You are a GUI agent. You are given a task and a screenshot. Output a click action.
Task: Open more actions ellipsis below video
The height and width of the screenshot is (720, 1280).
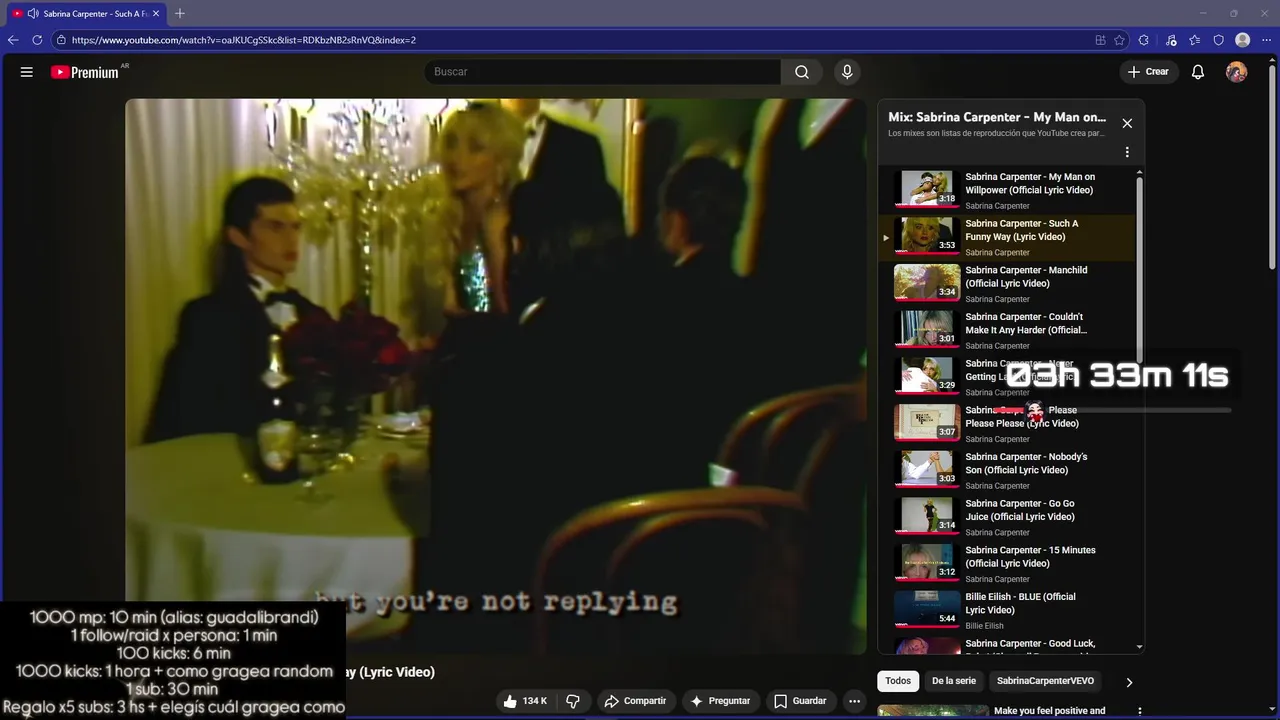pyautogui.click(x=854, y=701)
